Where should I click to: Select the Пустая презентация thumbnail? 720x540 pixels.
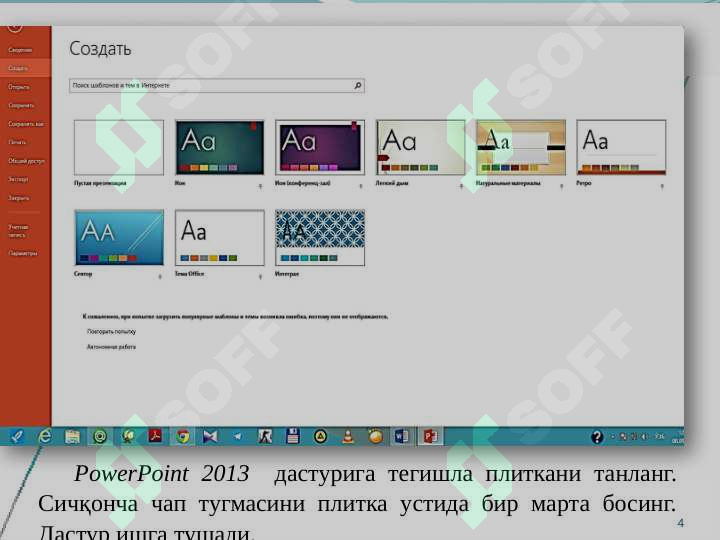(x=119, y=147)
